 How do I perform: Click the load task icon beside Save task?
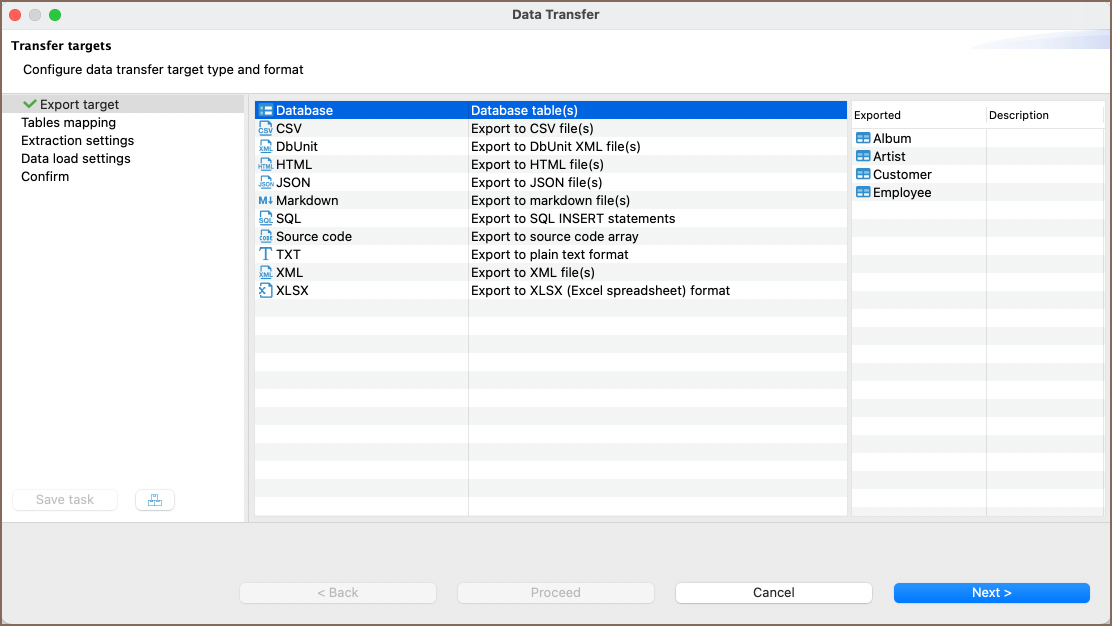click(155, 500)
